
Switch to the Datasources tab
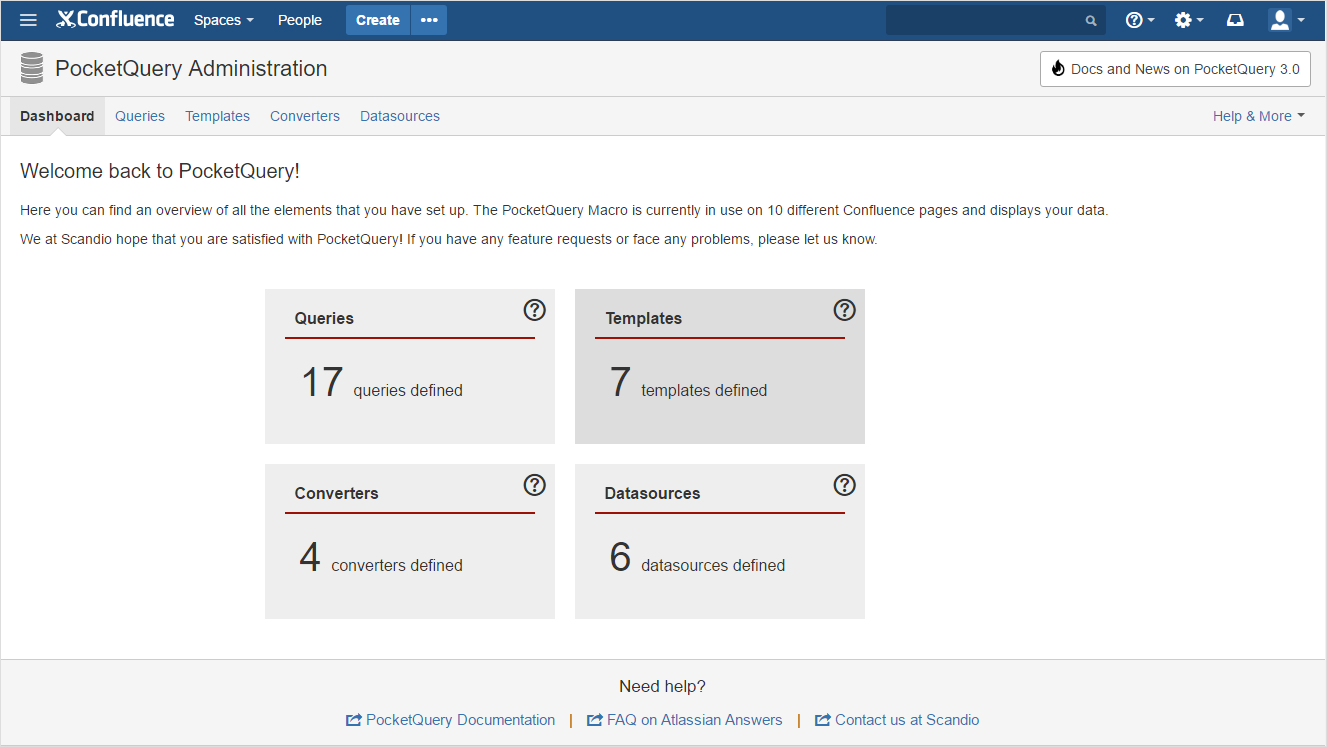400,116
